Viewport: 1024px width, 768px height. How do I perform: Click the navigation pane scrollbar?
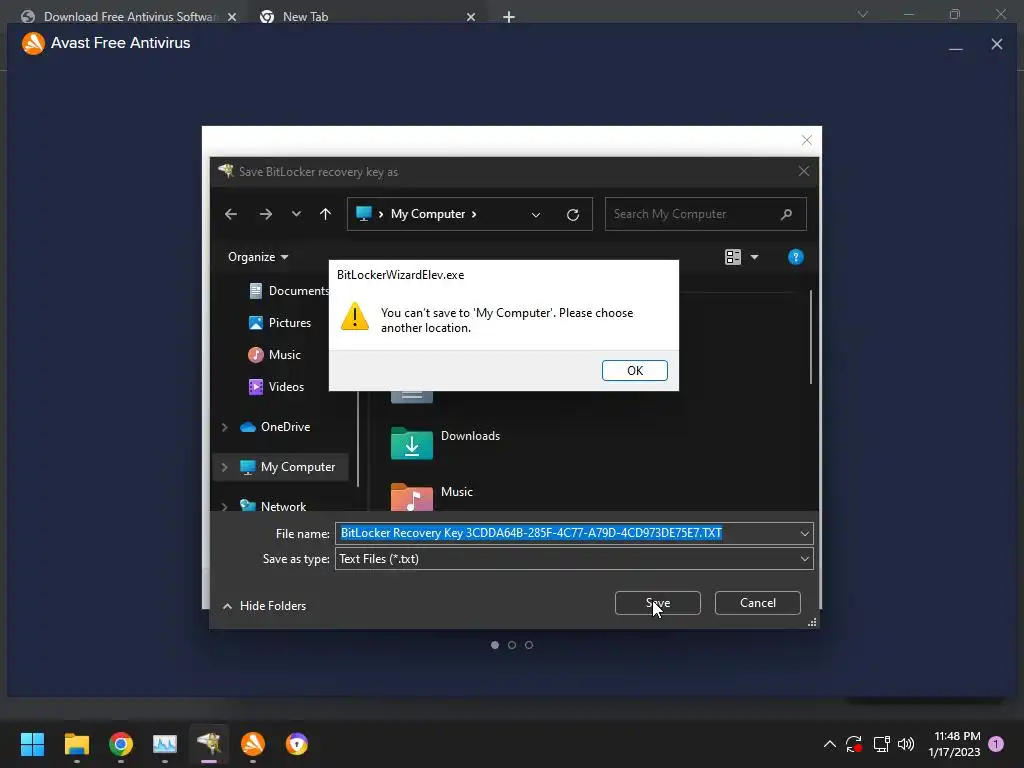click(x=358, y=438)
